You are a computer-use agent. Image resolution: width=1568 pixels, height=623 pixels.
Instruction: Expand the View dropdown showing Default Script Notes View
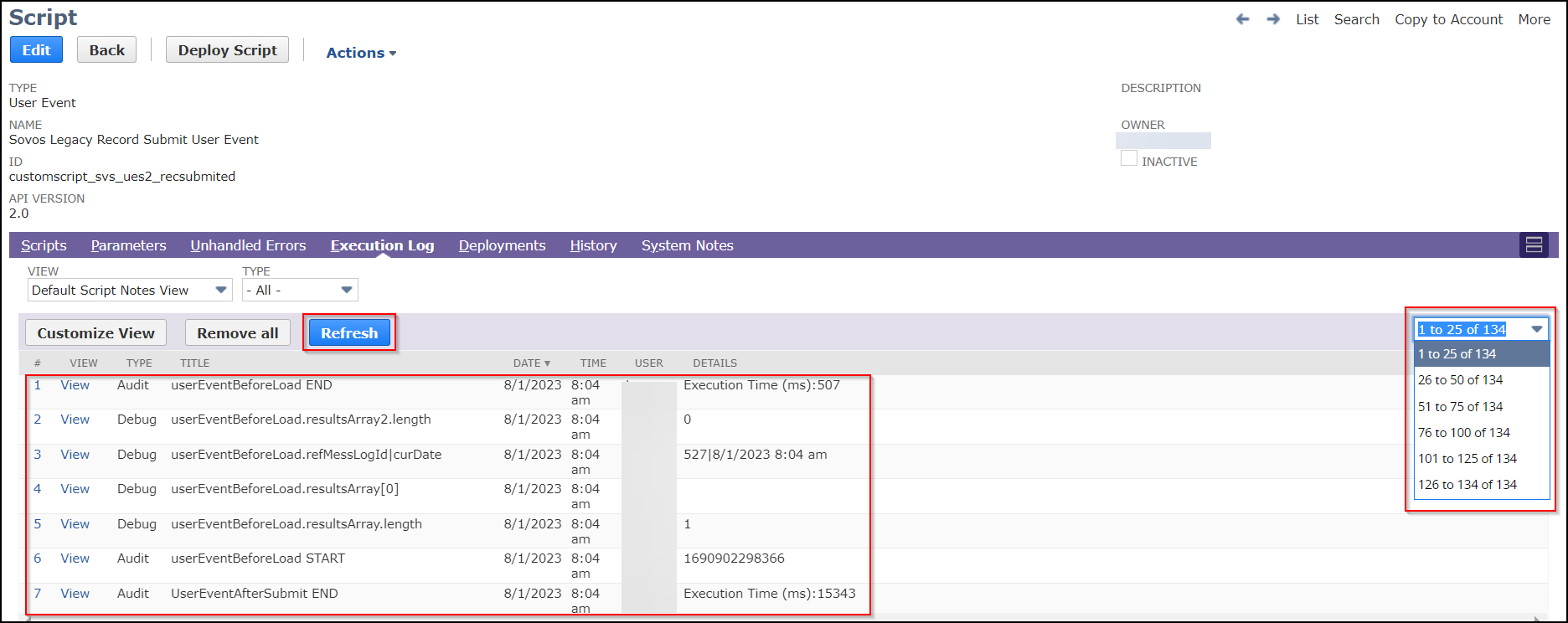click(x=130, y=291)
